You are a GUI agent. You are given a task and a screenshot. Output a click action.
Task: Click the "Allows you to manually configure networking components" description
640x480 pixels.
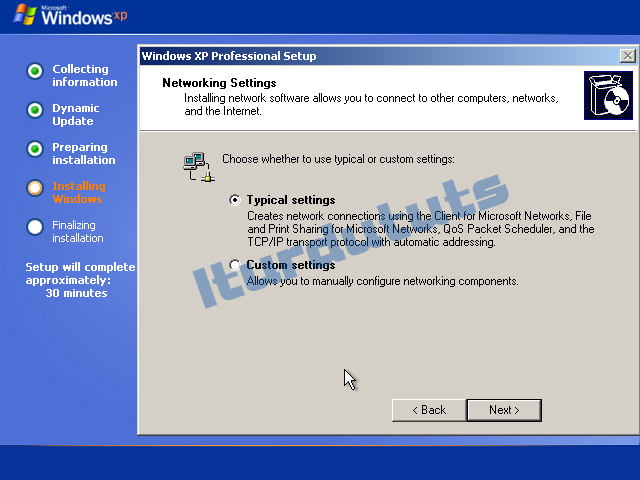pos(382,281)
